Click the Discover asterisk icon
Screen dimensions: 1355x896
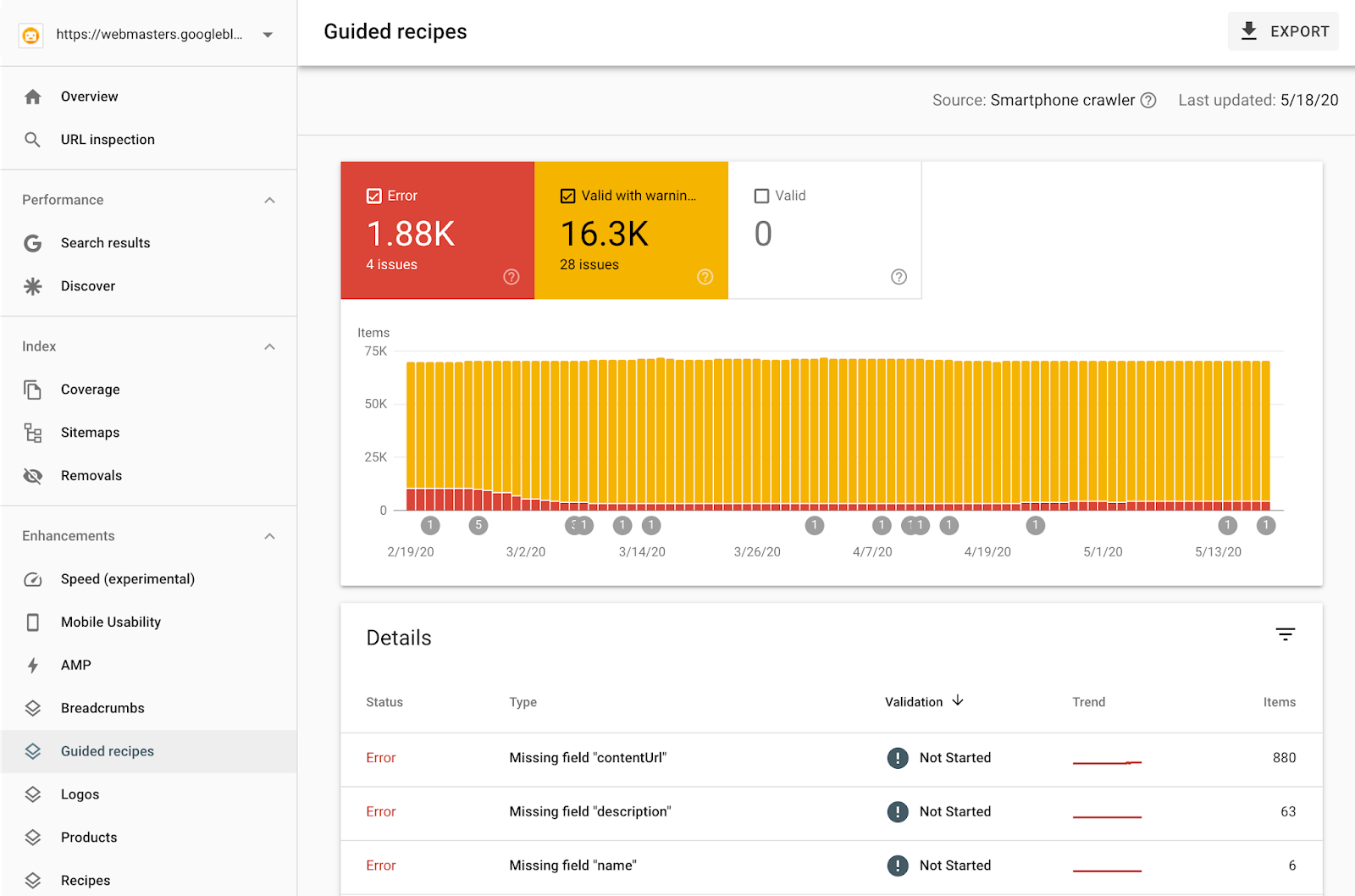32,286
